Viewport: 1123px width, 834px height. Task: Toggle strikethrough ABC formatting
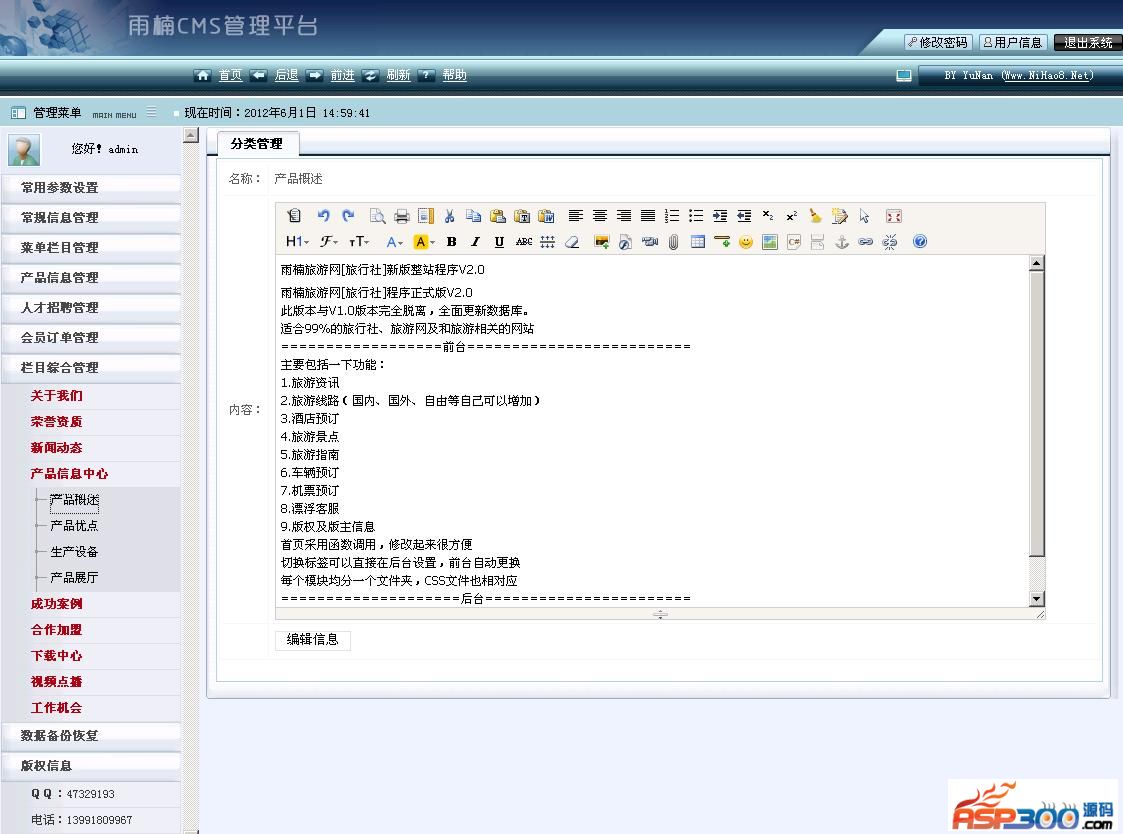coord(524,241)
